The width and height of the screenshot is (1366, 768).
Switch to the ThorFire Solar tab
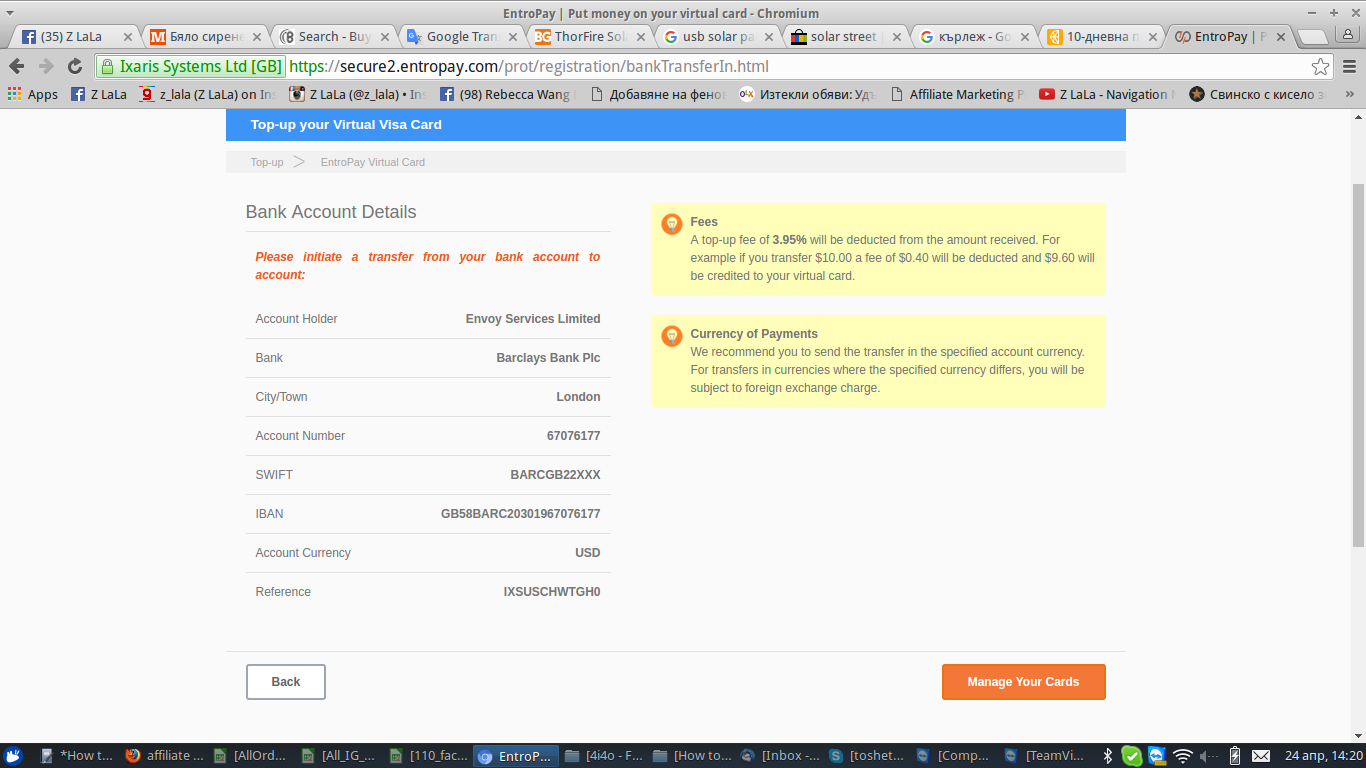pyautogui.click(x=590, y=37)
